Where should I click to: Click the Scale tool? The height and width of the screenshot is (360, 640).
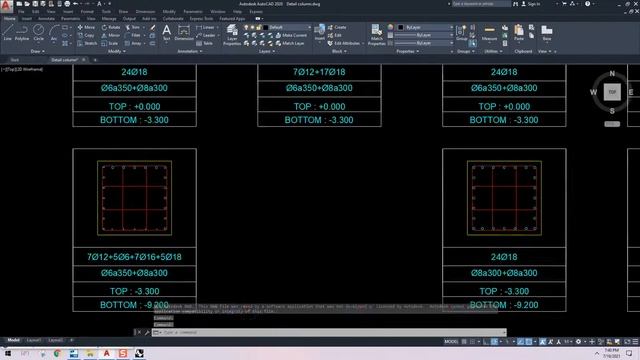click(110, 43)
